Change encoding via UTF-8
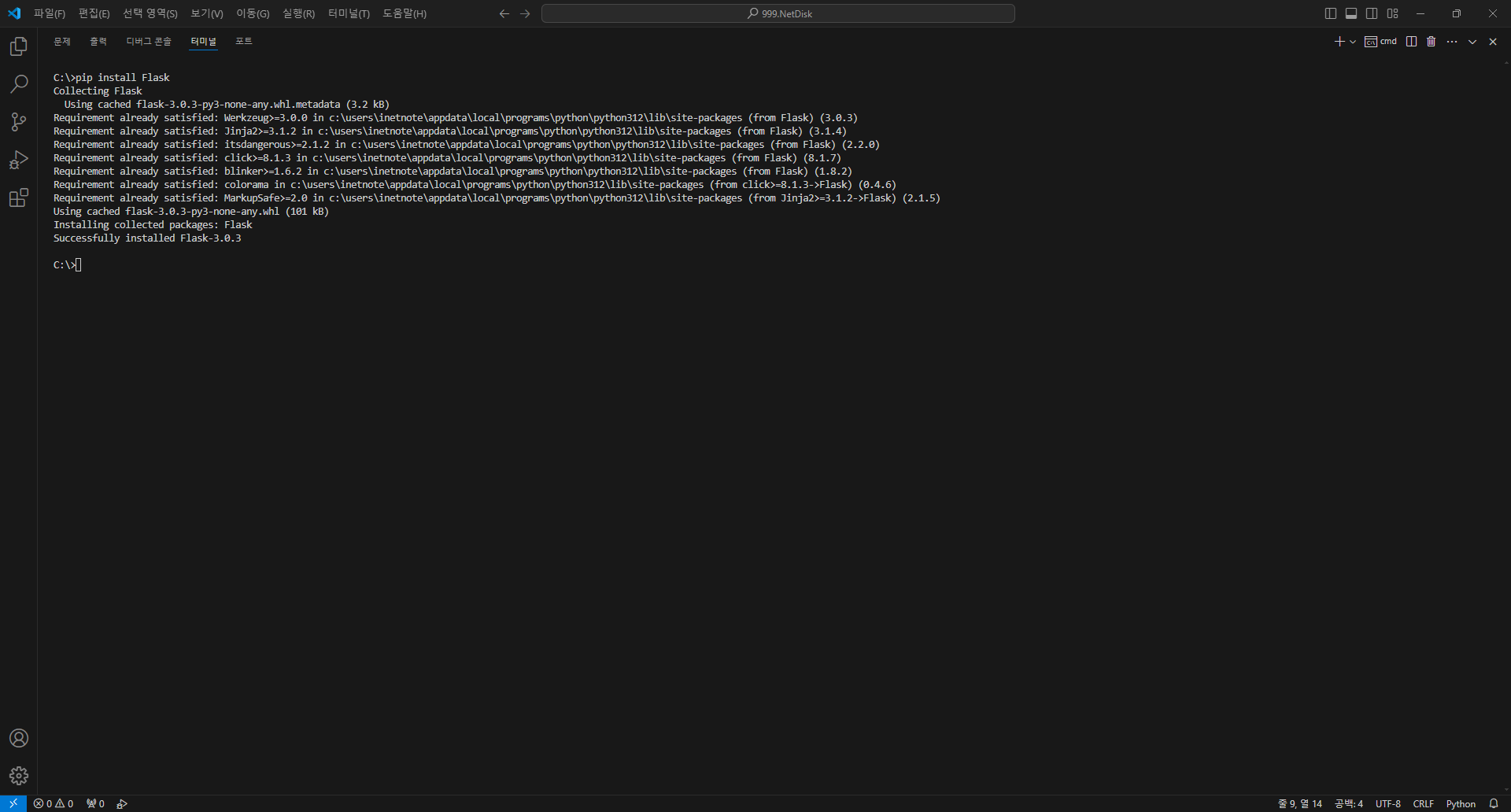The image size is (1511, 812). (x=1388, y=803)
